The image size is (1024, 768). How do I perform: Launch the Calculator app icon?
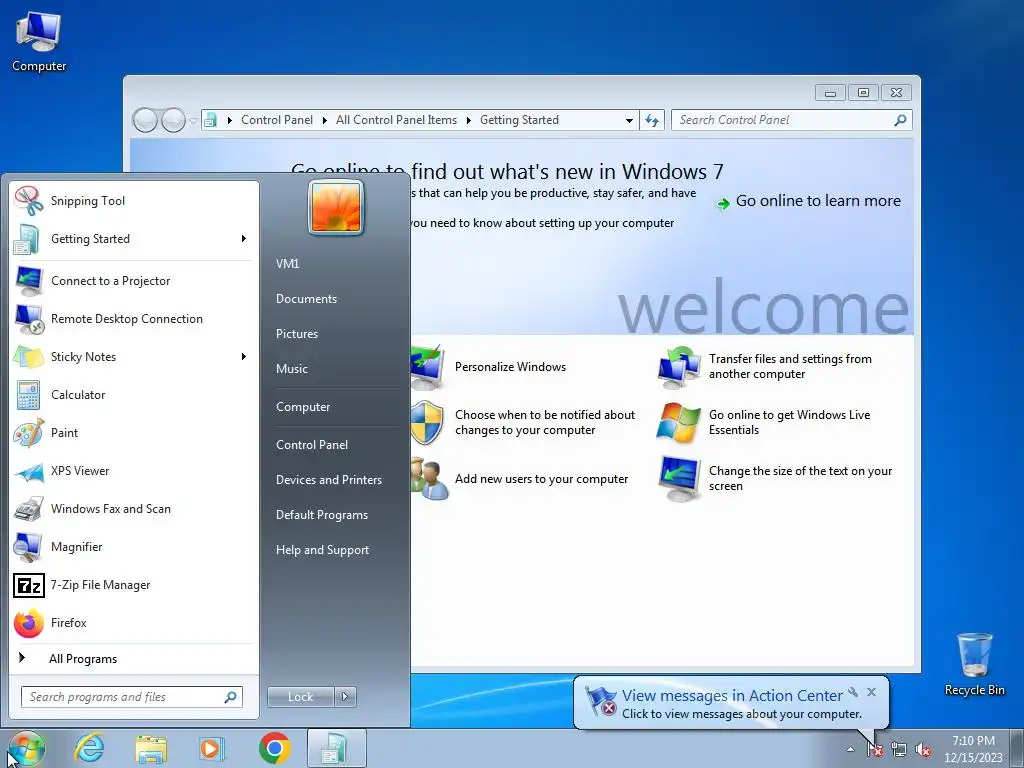pos(28,394)
